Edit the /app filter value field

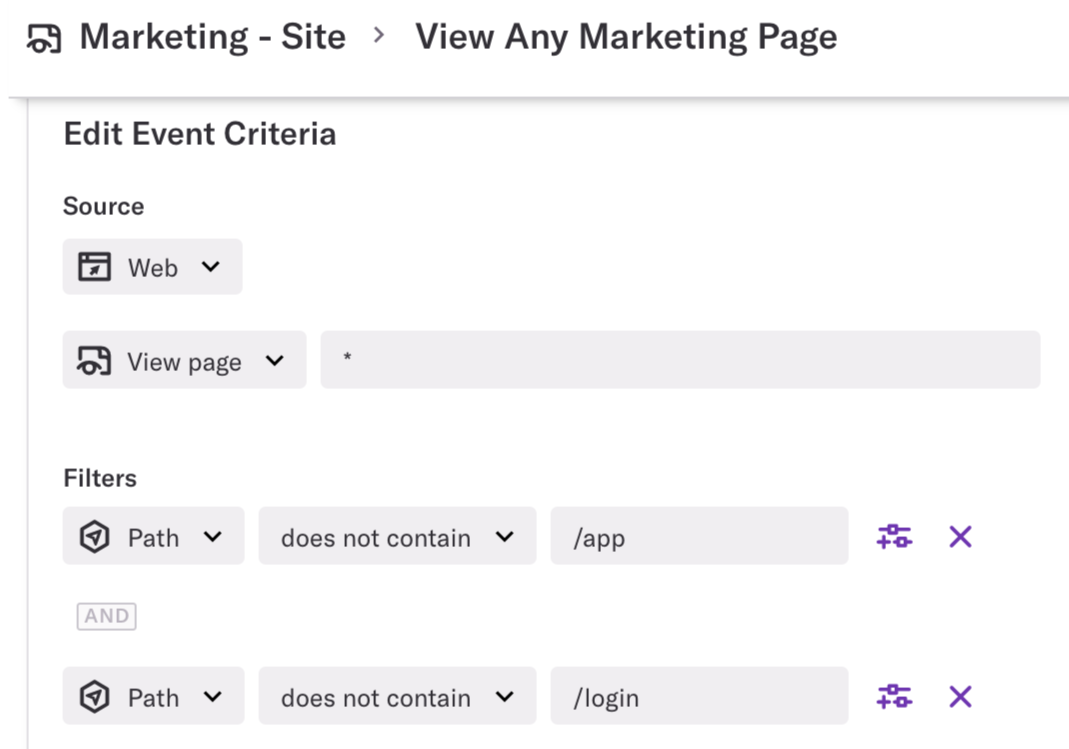pos(699,536)
